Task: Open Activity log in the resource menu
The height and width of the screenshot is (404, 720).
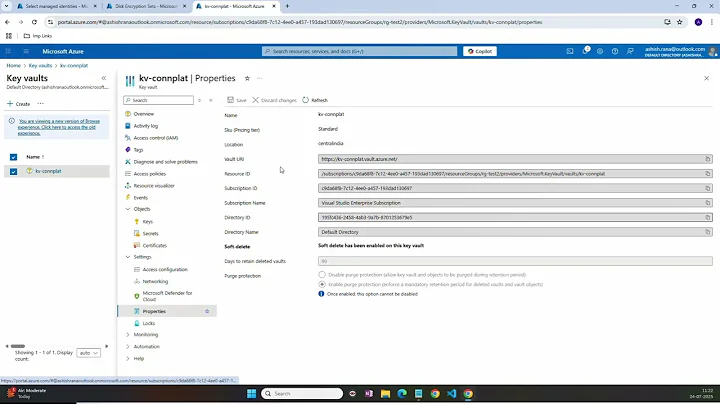Action: click(146, 126)
